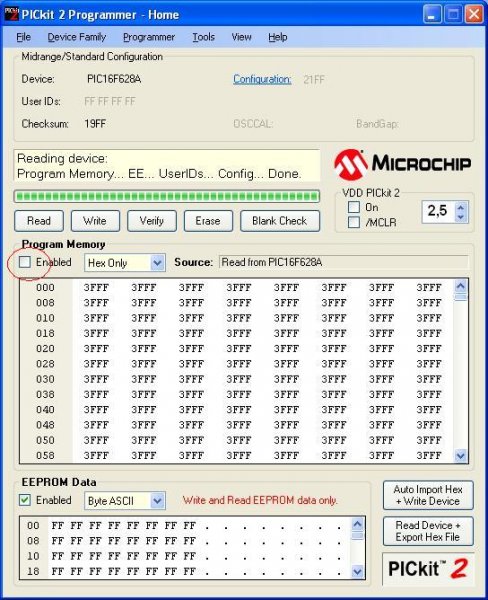The width and height of the screenshot is (488, 600).
Task: Click the Checksum value 19FF
Action: (95, 124)
